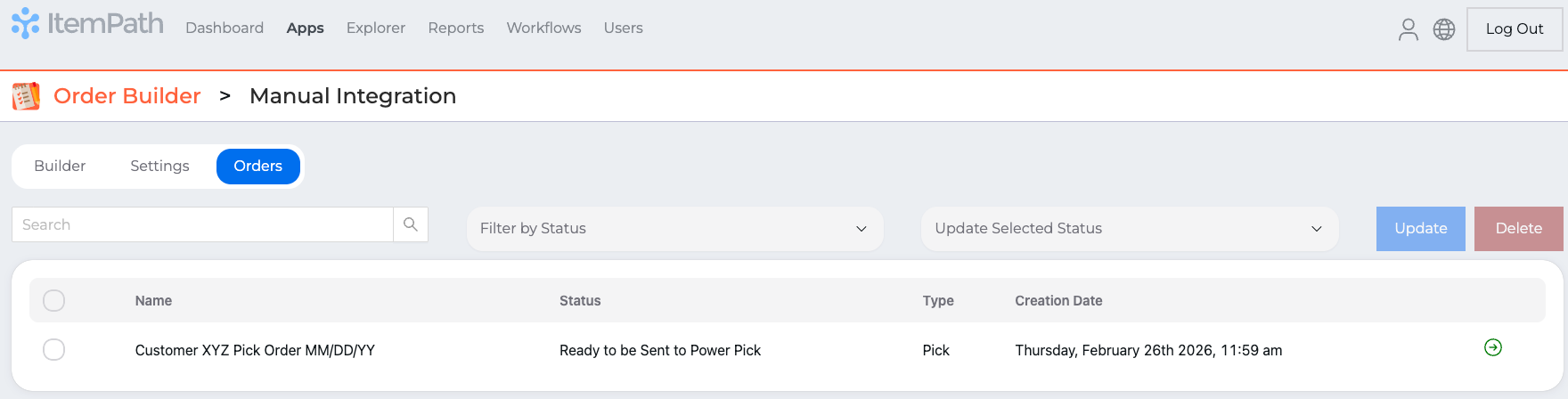Image resolution: width=1568 pixels, height=399 pixels.
Task: Open the Reports menu item
Action: click(455, 28)
